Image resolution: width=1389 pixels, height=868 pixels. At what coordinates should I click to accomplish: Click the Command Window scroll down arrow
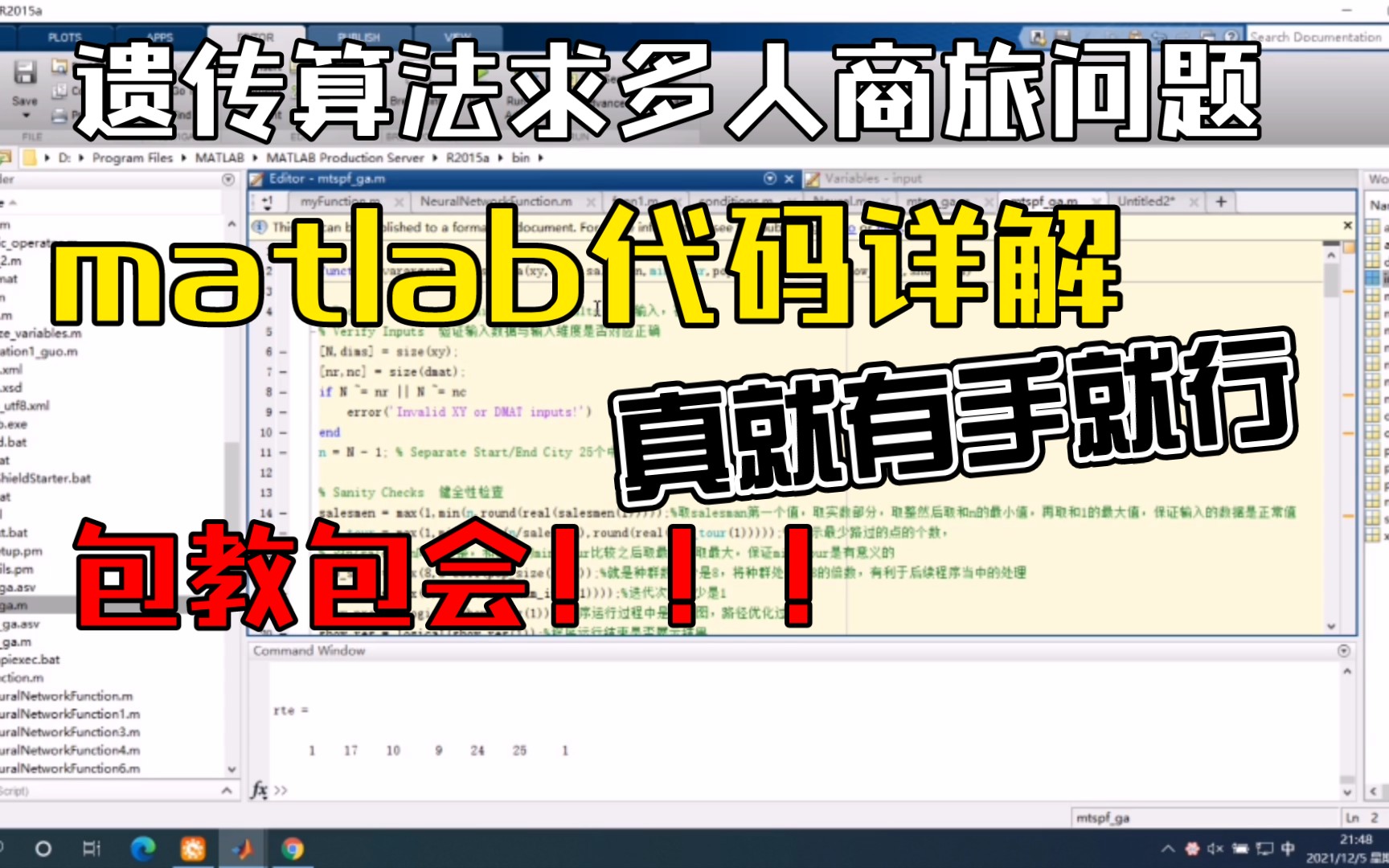coord(1347,792)
